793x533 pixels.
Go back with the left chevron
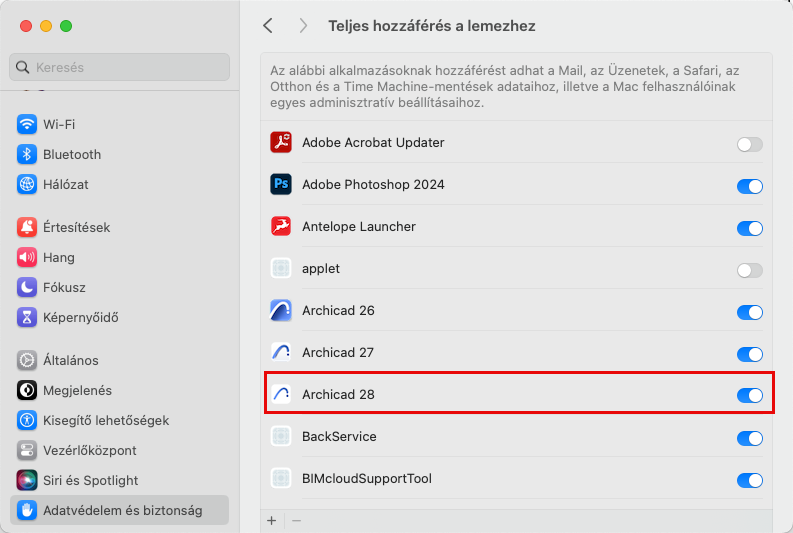tap(268, 25)
